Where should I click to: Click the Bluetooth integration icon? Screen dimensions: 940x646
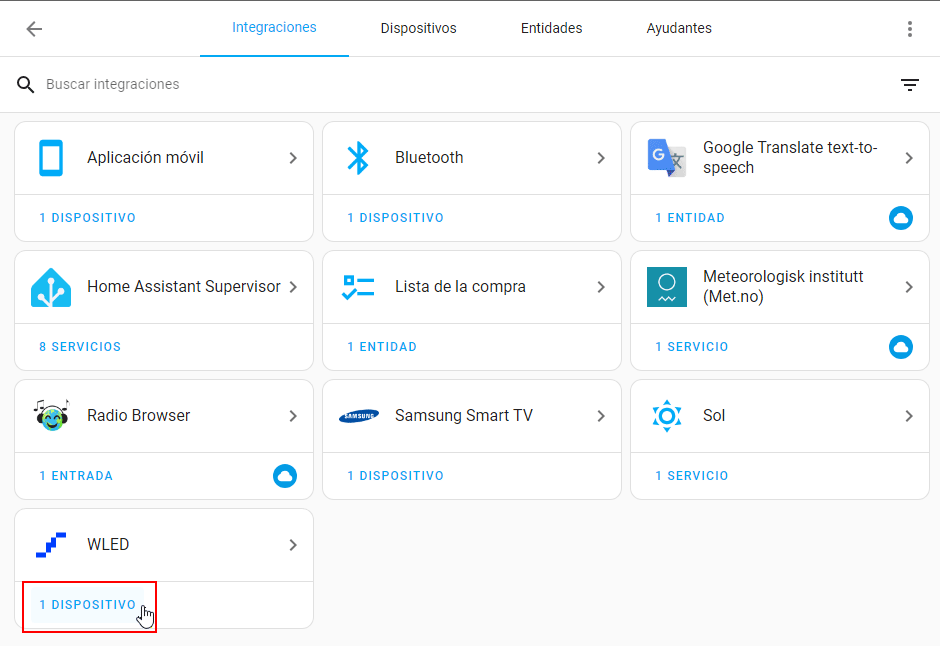coord(358,158)
